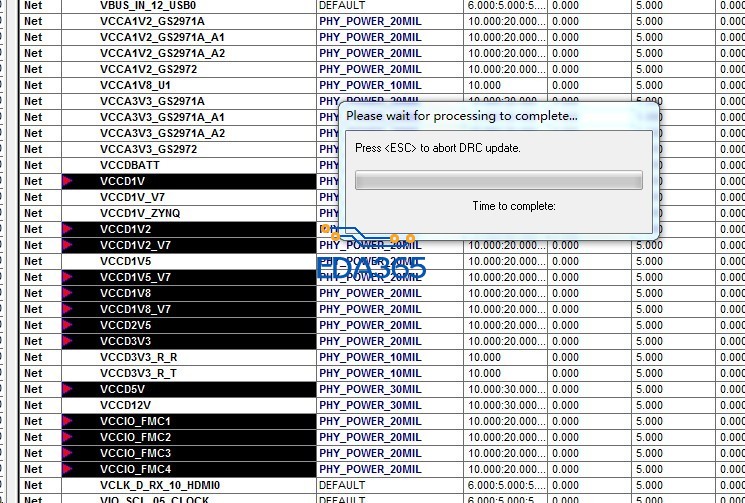Select the highlighted VCCD1V2_V7 net name
Viewport: 745px width, 503px height.
pyautogui.click(x=135, y=245)
